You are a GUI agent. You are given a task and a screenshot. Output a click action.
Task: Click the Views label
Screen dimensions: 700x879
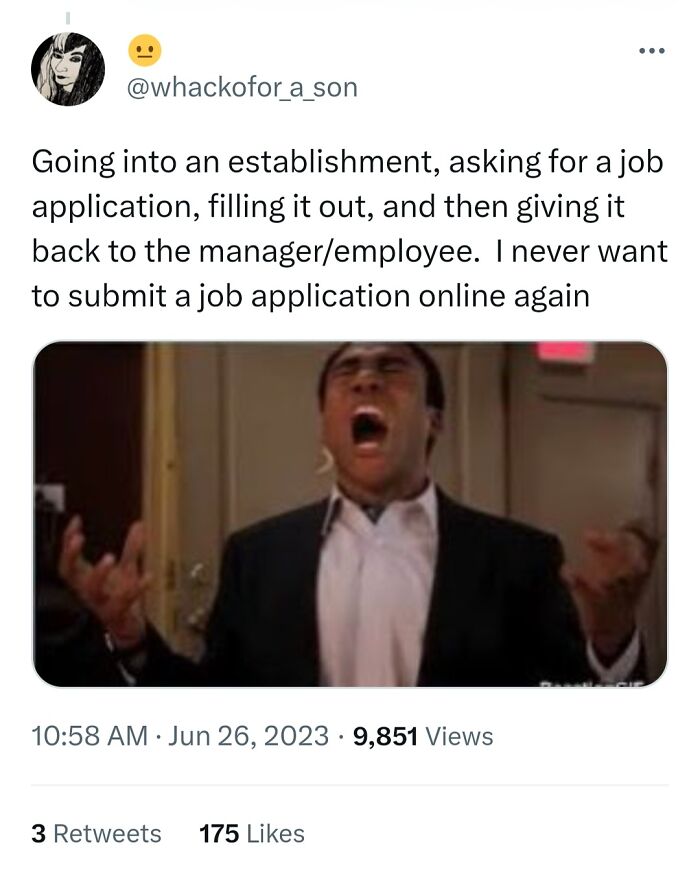pos(459,737)
